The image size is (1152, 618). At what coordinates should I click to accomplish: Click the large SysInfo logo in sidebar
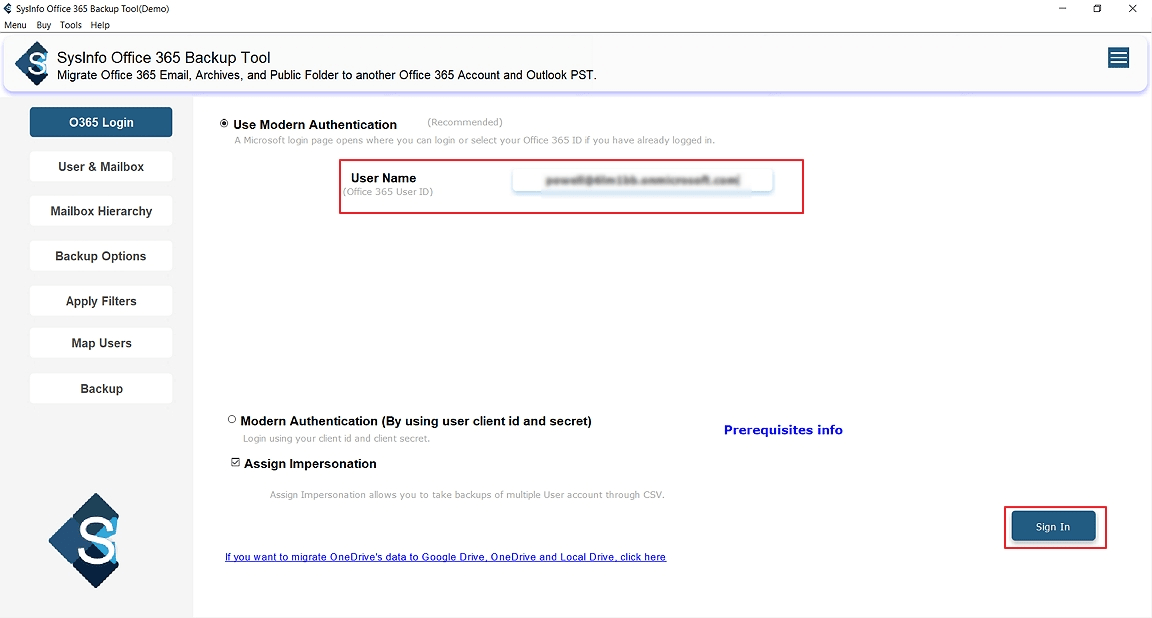pos(84,540)
